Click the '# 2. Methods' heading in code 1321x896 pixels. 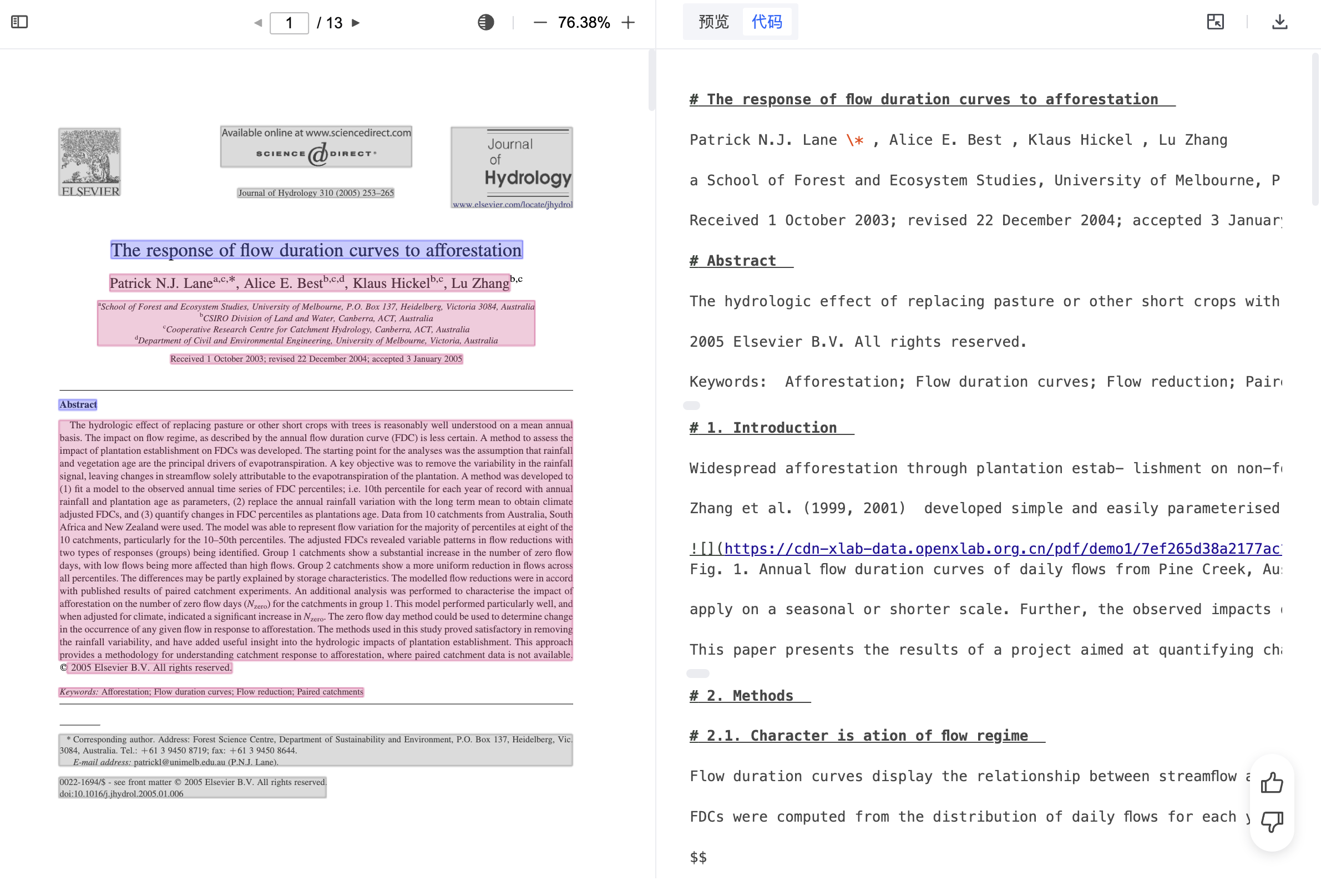[750, 696]
